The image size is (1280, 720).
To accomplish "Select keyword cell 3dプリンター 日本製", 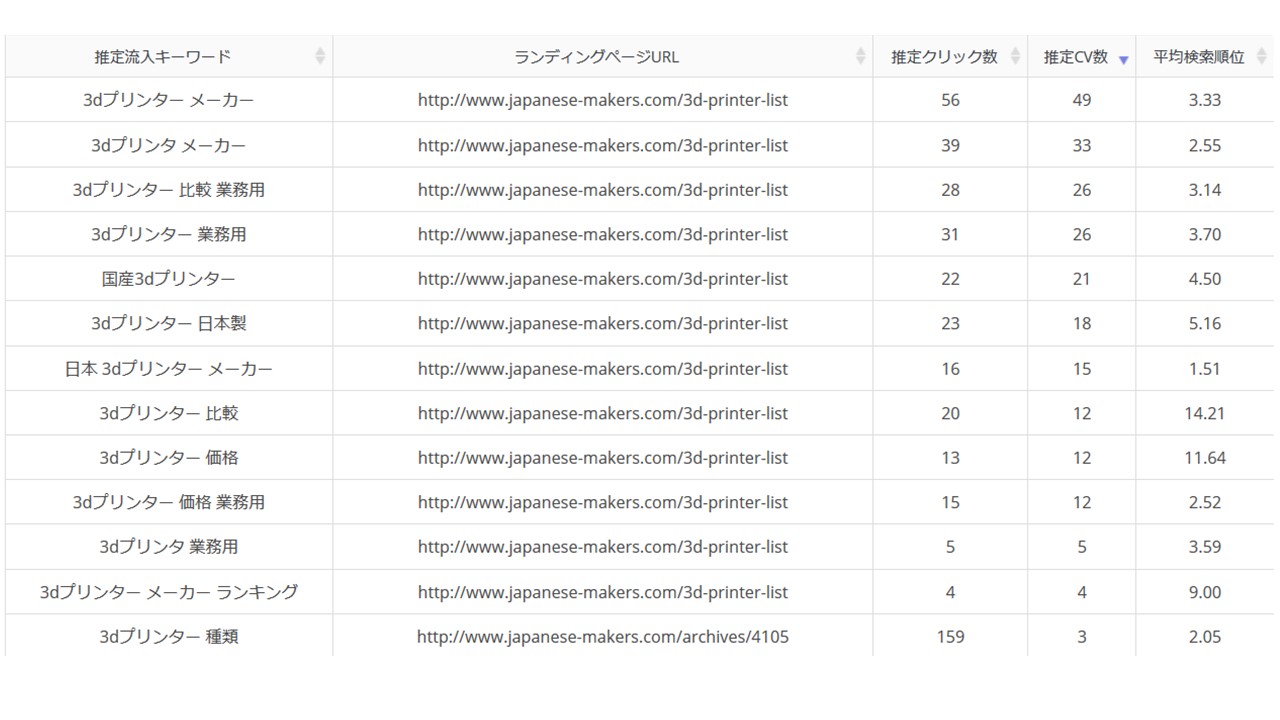I will [x=169, y=323].
